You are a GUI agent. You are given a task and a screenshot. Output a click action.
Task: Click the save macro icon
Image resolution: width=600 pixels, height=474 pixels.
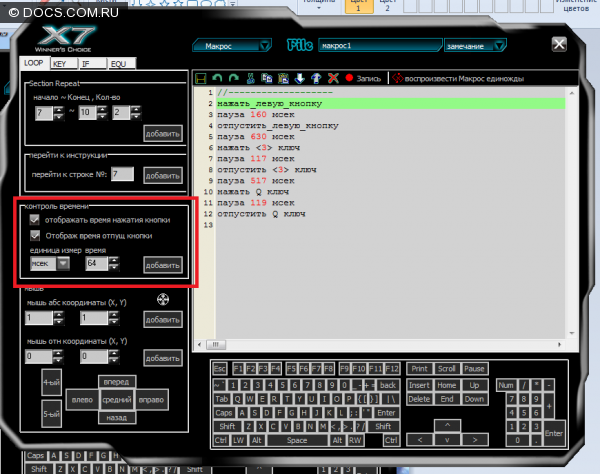coord(201,78)
